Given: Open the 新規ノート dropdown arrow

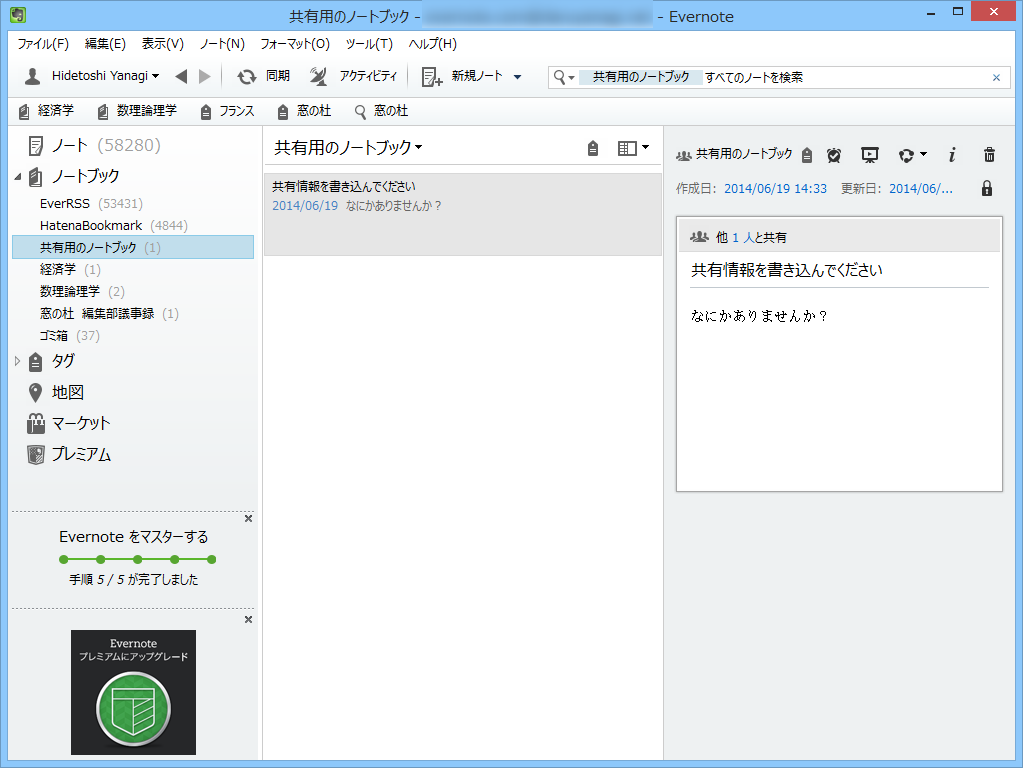Looking at the screenshot, I should coord(516,76).
